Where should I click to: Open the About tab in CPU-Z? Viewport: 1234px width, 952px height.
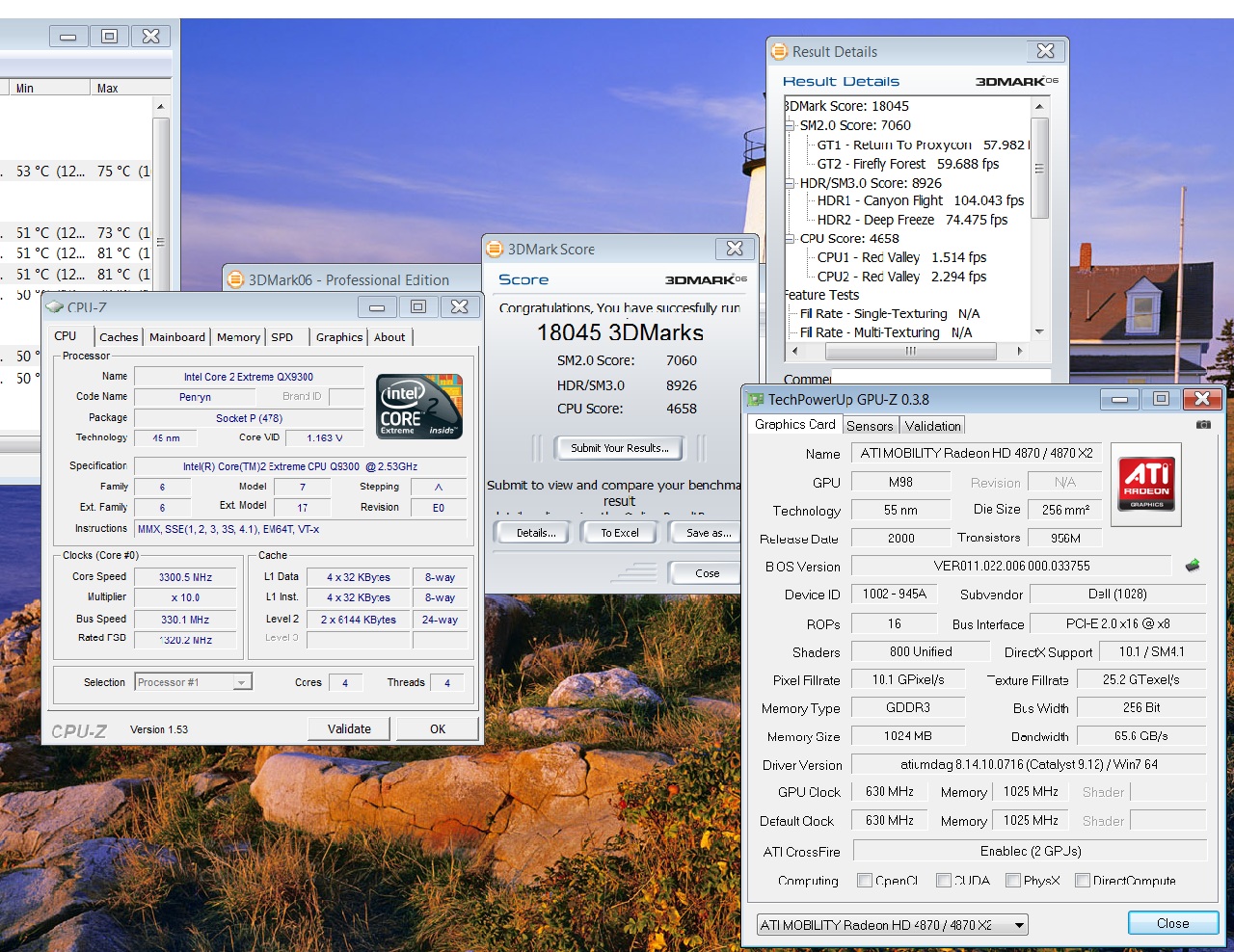[389, 337]
